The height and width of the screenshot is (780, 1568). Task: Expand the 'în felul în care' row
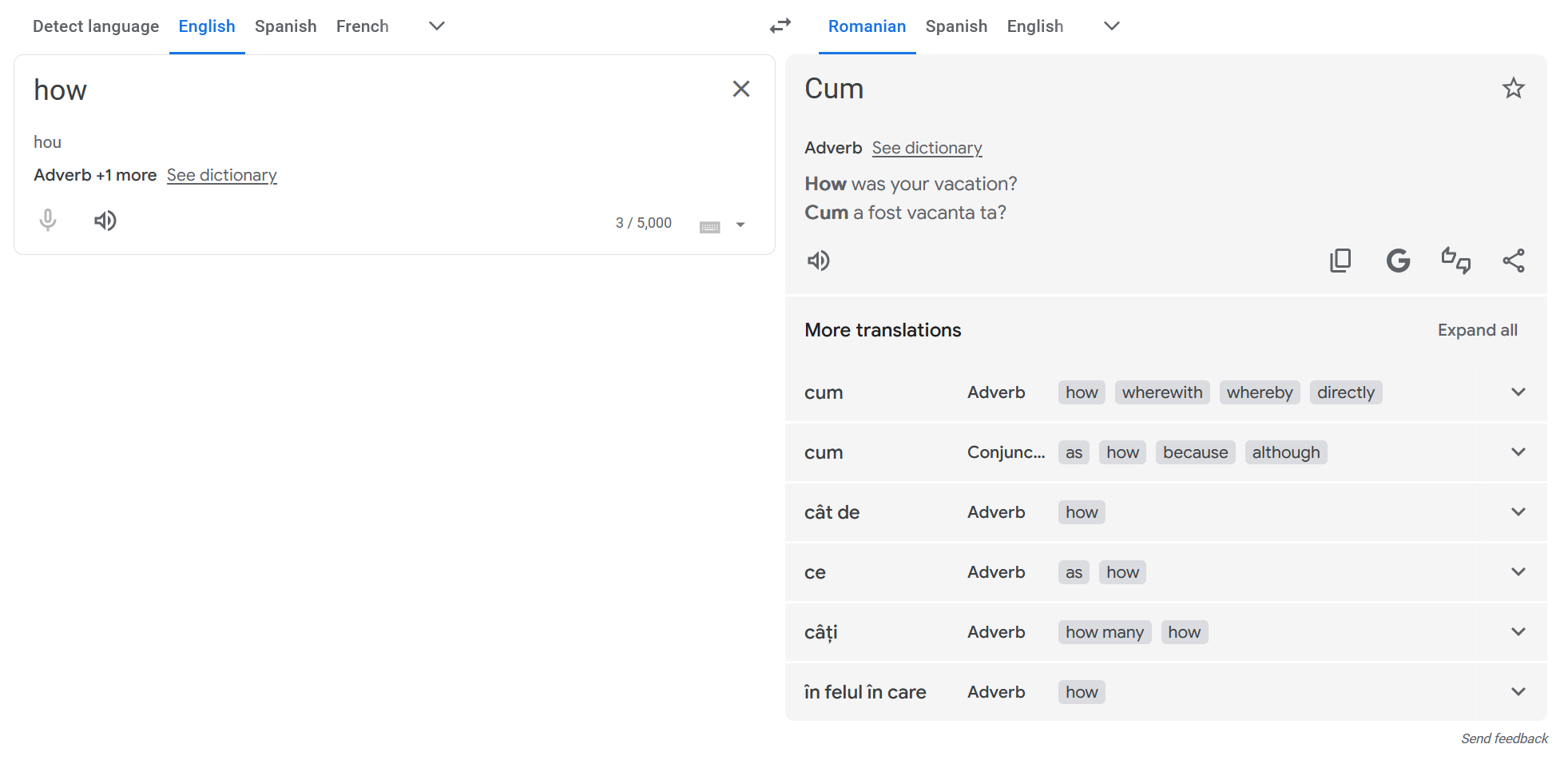click(1518, 691)
